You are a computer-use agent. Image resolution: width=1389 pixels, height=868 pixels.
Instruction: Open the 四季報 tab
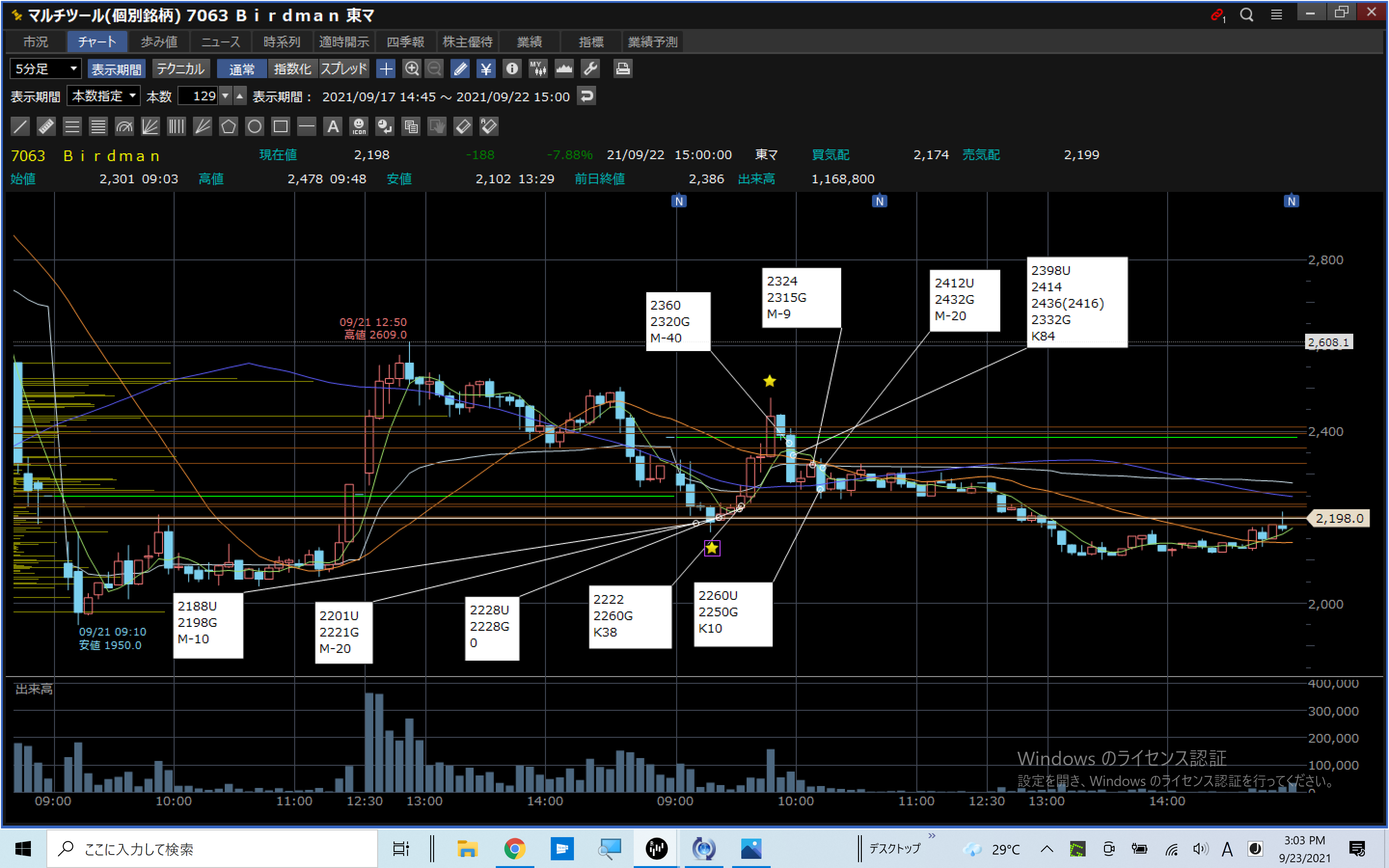405,42
